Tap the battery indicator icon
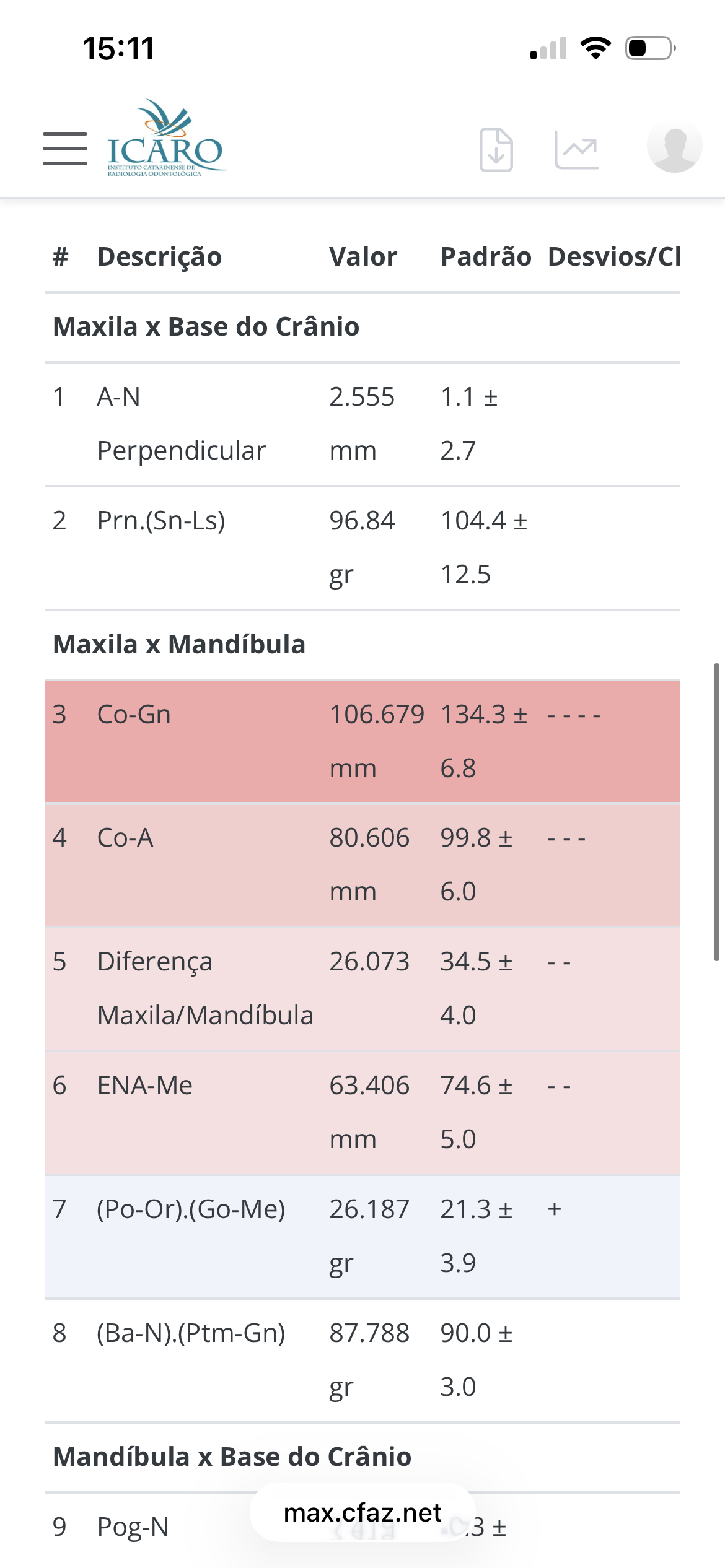The width and height of the screenshot is (725, 1568). pos(650,48)
